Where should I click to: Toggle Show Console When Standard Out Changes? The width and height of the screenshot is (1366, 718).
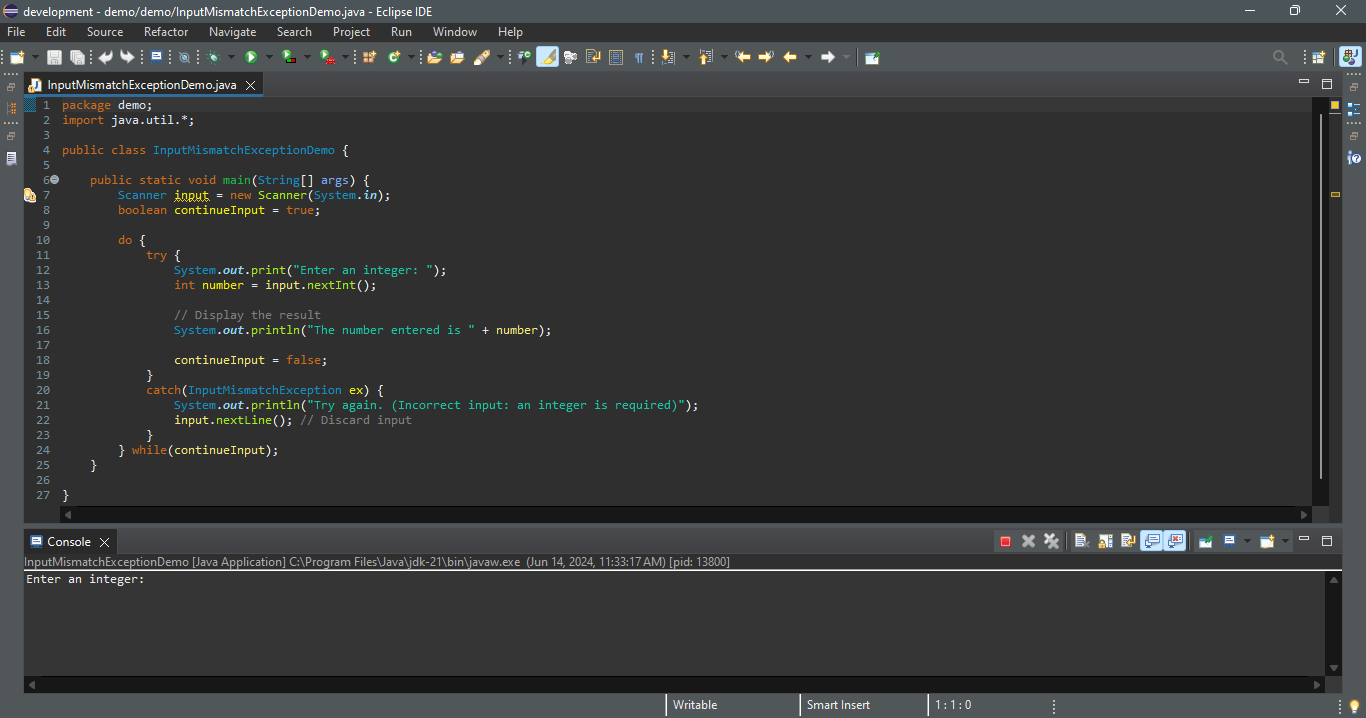[1152, 541]
